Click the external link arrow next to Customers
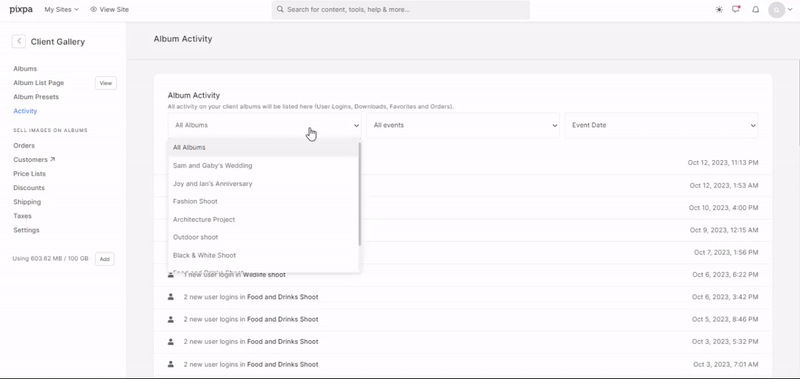 tap(53, 159)
